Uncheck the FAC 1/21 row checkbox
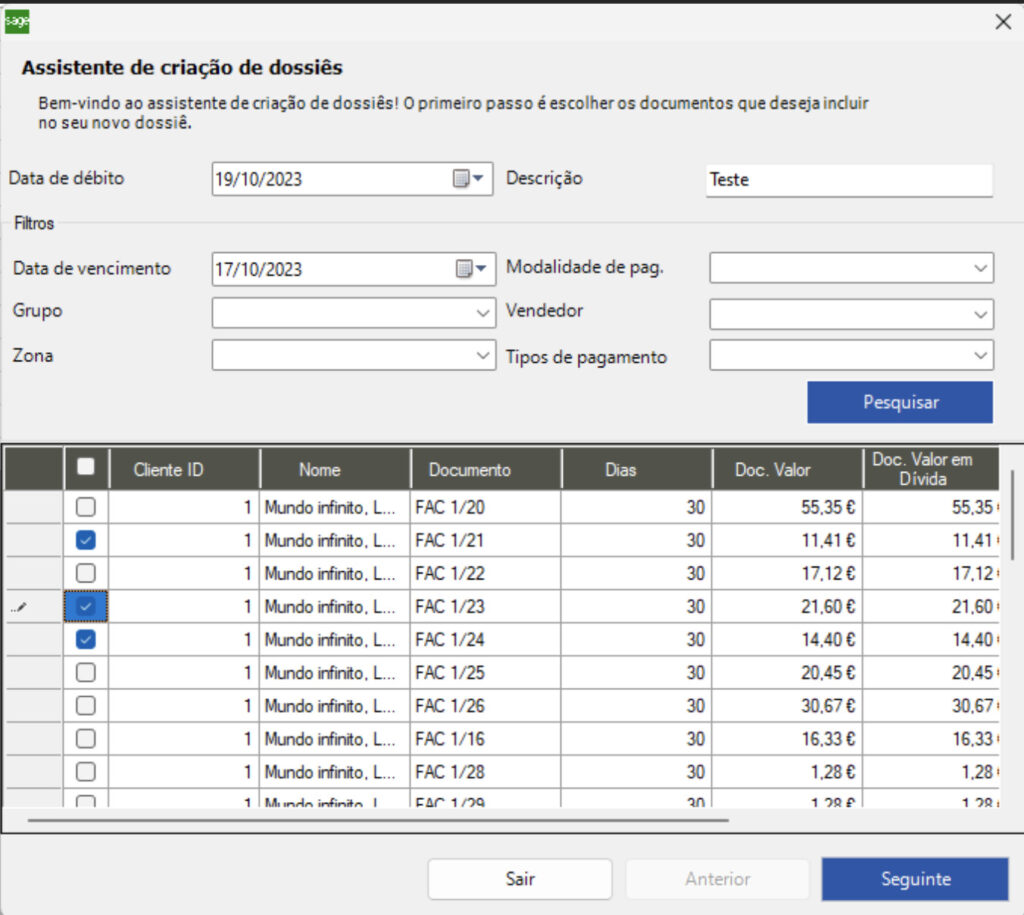Image resolution: width=1024 pixels, height=915 pixels. point(86,540)
